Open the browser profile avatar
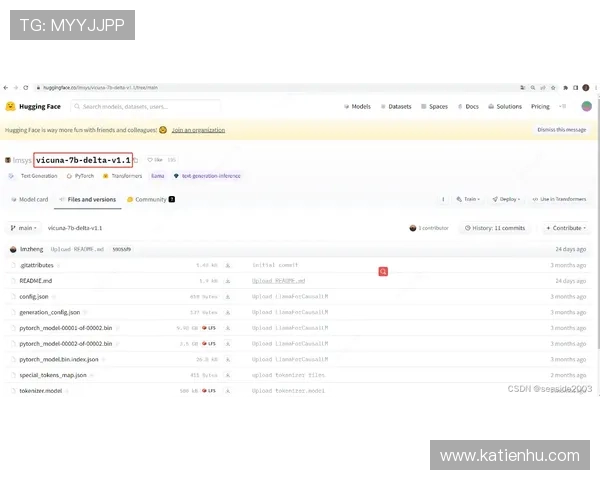This screenshot has width=600, height=480. point(585,88)
